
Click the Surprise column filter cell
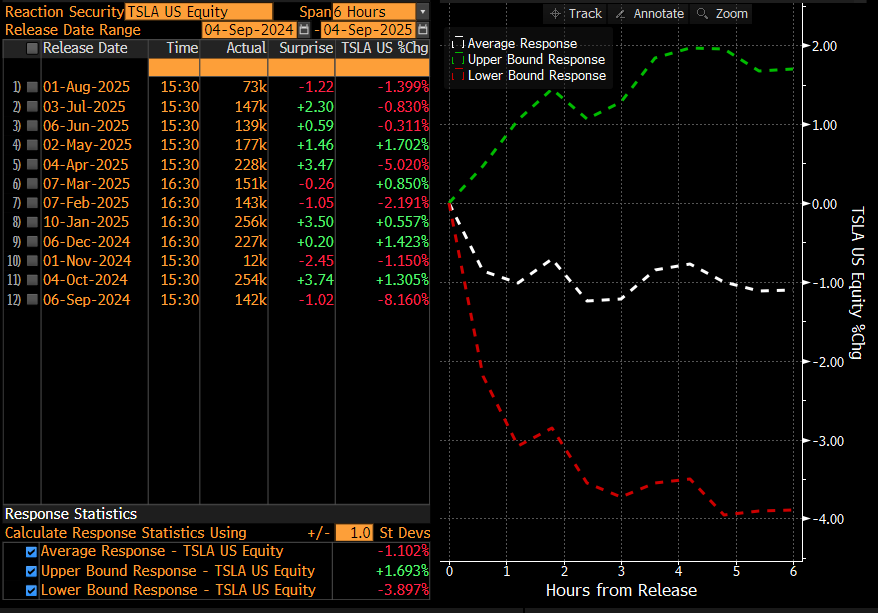click(x=302, y=67)
